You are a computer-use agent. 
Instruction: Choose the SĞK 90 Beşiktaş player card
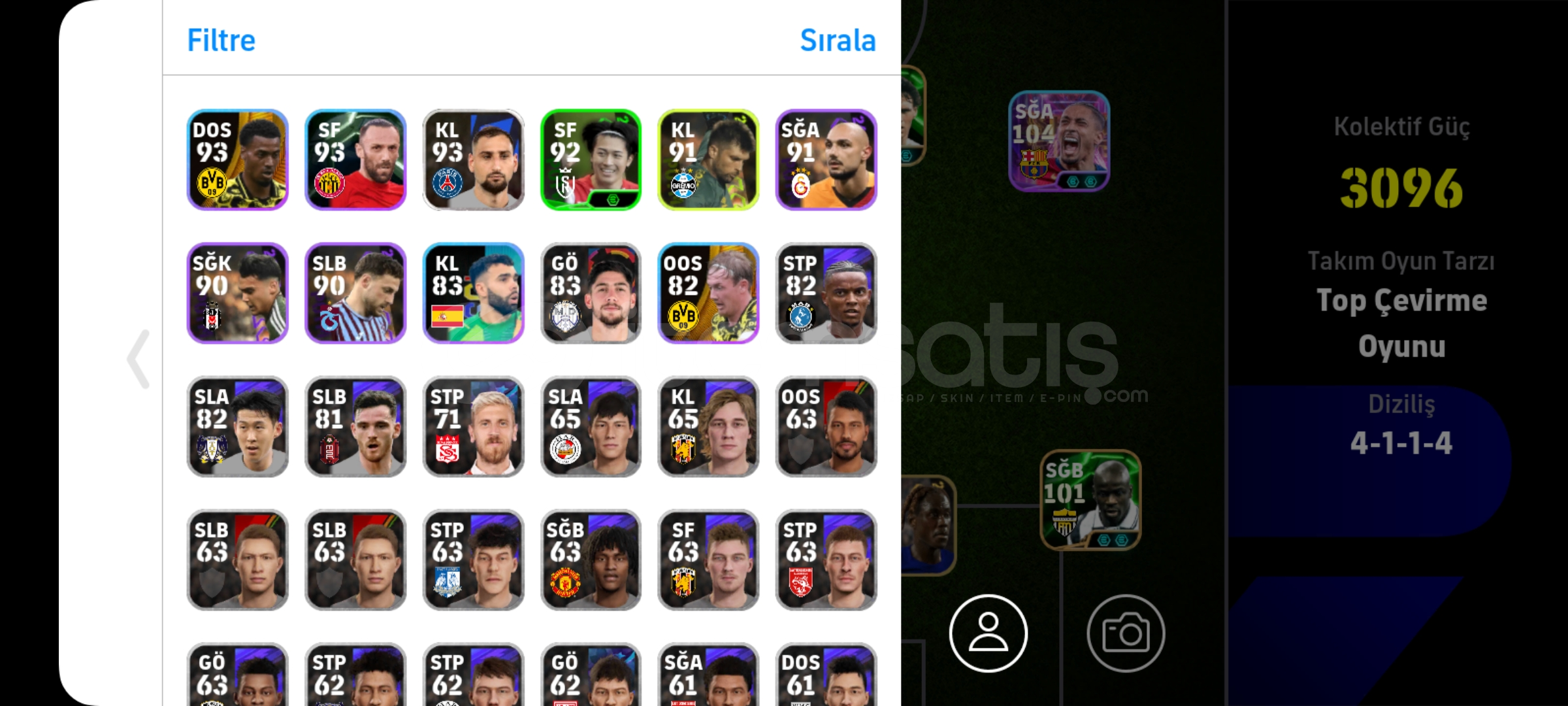tap(238, 293)
